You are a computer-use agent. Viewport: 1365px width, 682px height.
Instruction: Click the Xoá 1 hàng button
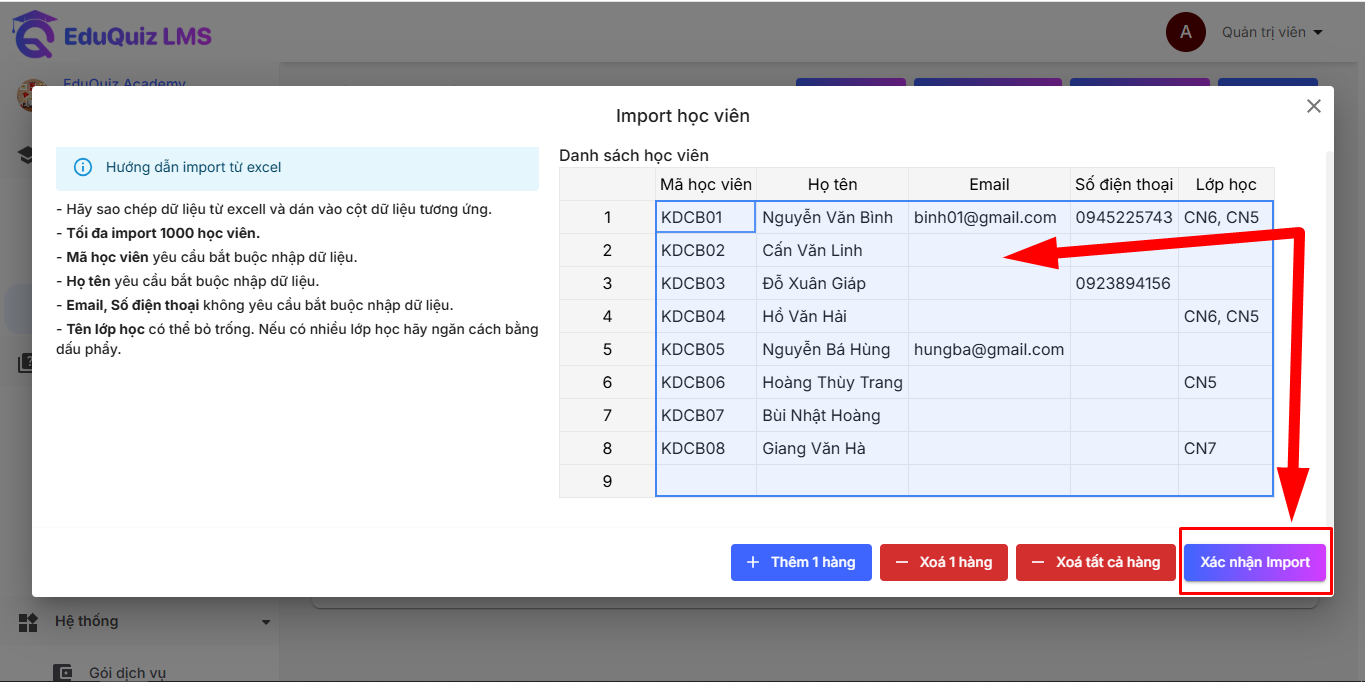pos(944,562)
